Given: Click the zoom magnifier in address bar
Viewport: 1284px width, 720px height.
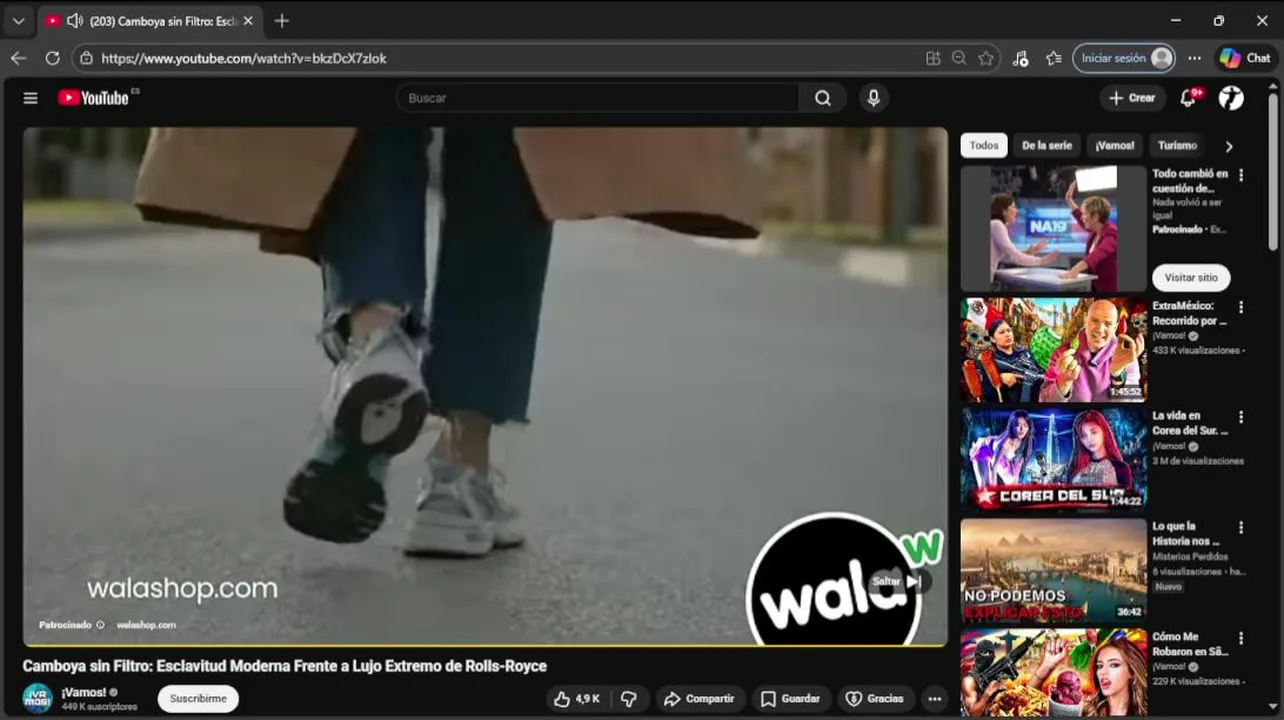Looking at the screenshot, I should (x=959, y=58).
